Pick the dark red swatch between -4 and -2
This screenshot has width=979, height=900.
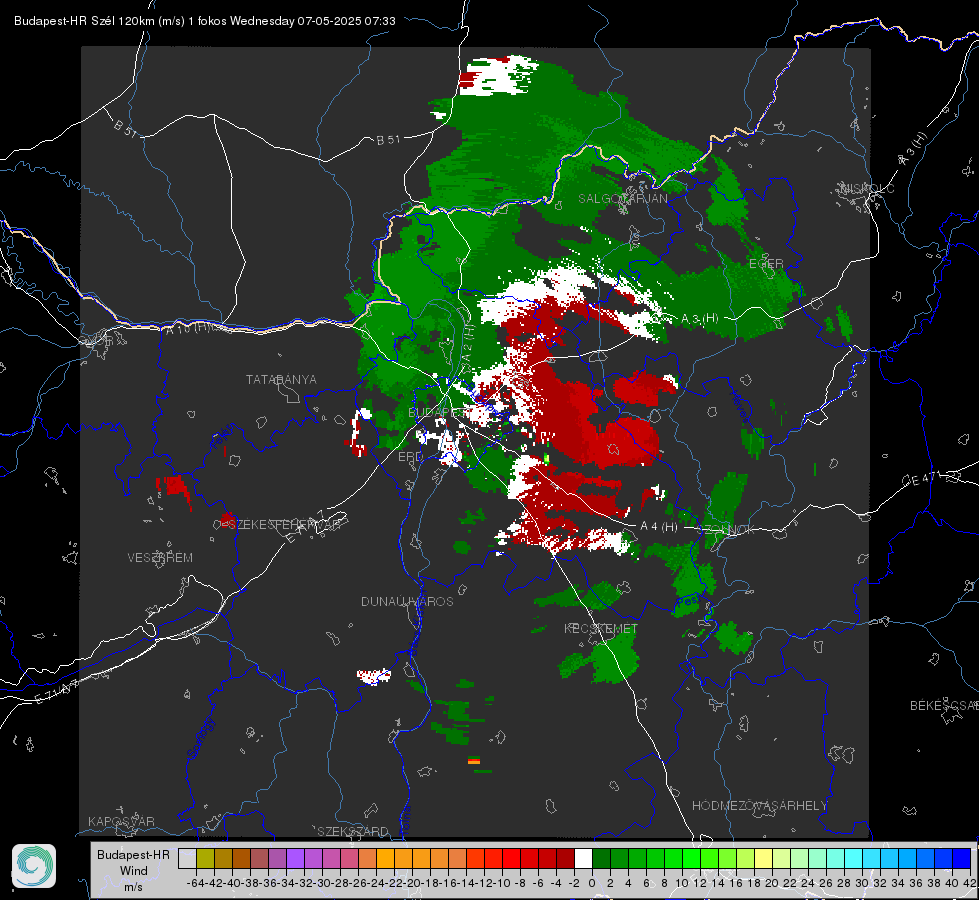566,859
